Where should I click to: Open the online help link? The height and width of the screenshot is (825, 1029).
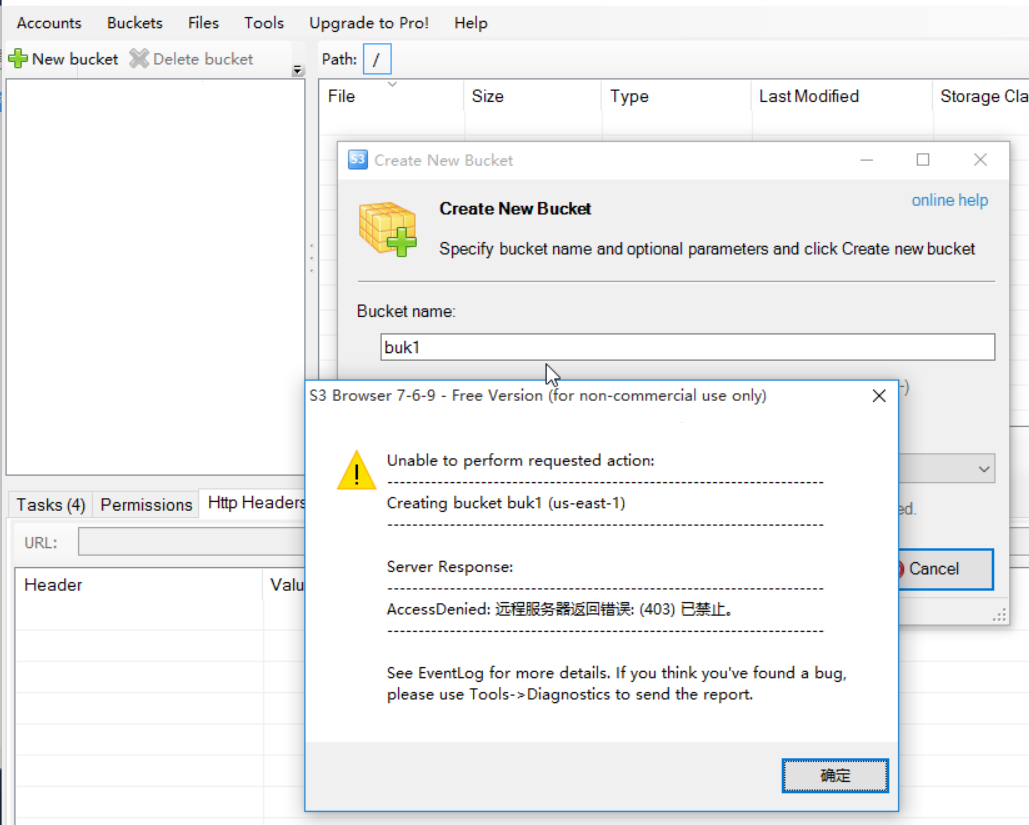tap(950, 200)
